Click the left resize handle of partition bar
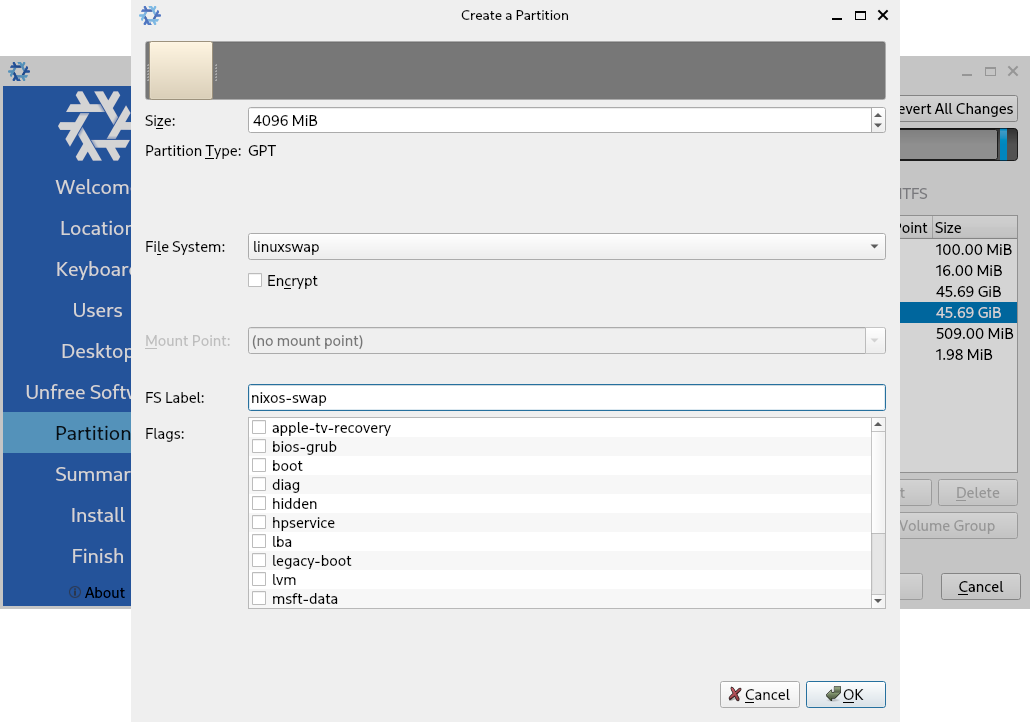This screenshot has width=1030, height=722. click(x=148, y=71)
